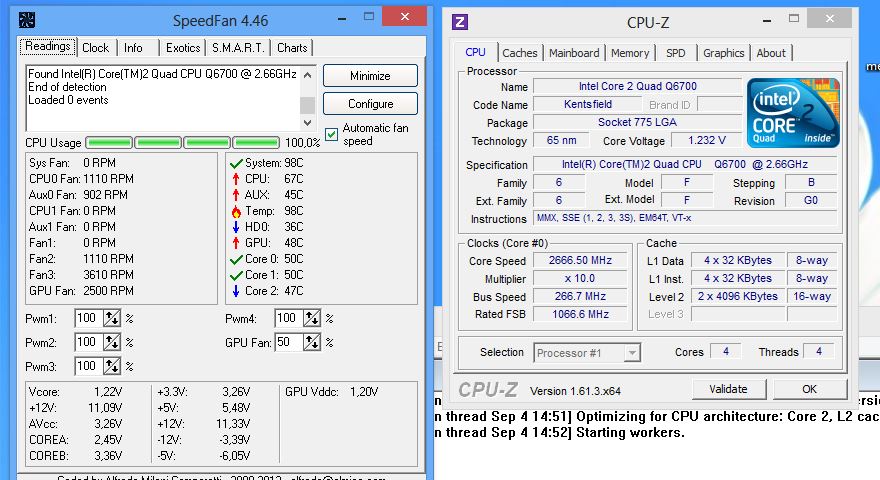Open the SPD tab in CPU-Z
Viewport: 880px width, 480px height.
point(676,53)
